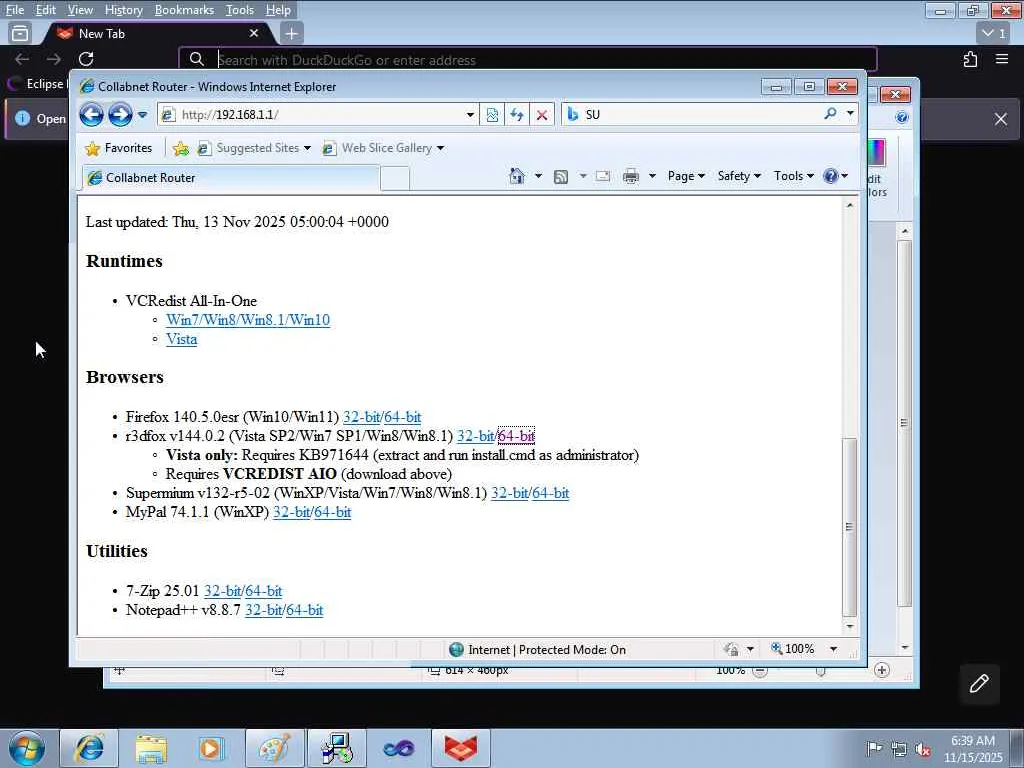Click MyPal 74.1.1 32-bit link
Screen dimensions: 1024x768
[291, 512]
